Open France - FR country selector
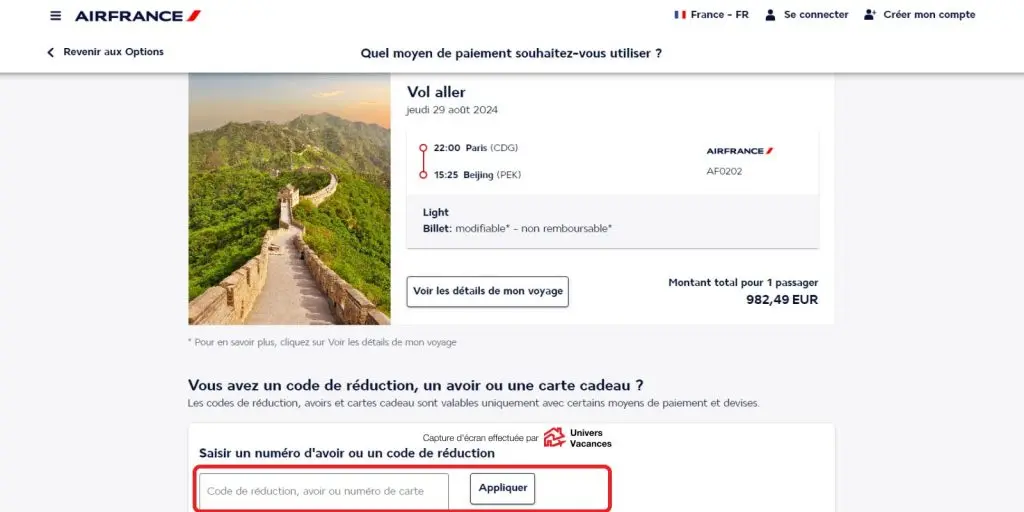 (x=712, y=14)
